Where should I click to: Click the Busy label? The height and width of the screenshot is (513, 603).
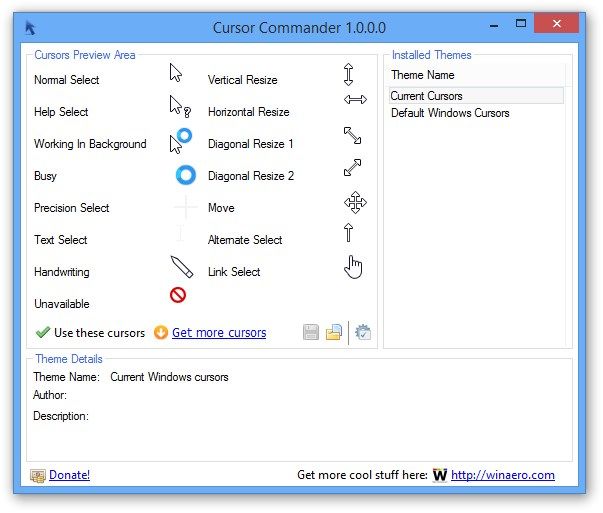(45, 176)
